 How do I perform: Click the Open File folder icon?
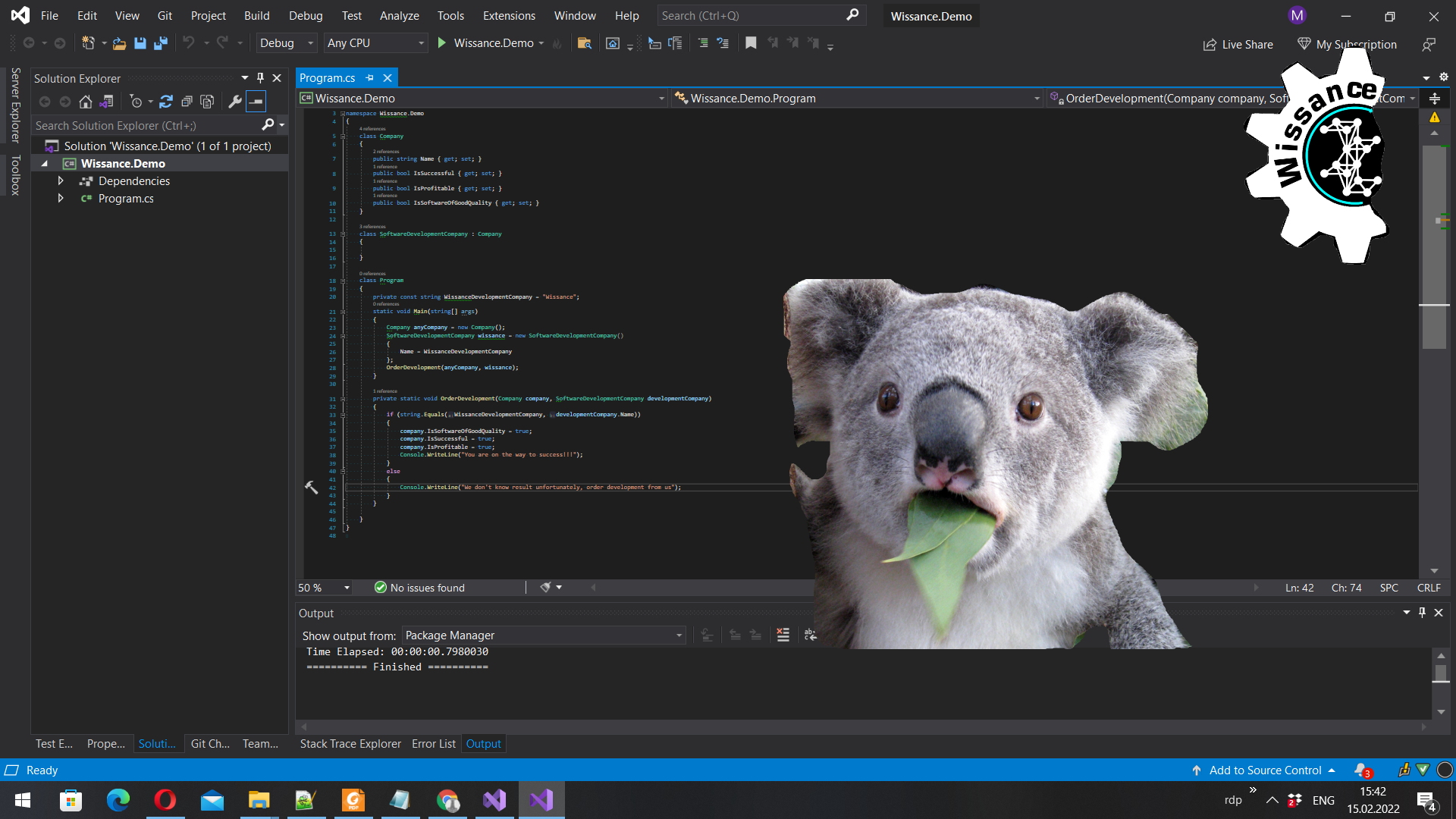click(119, 43)
